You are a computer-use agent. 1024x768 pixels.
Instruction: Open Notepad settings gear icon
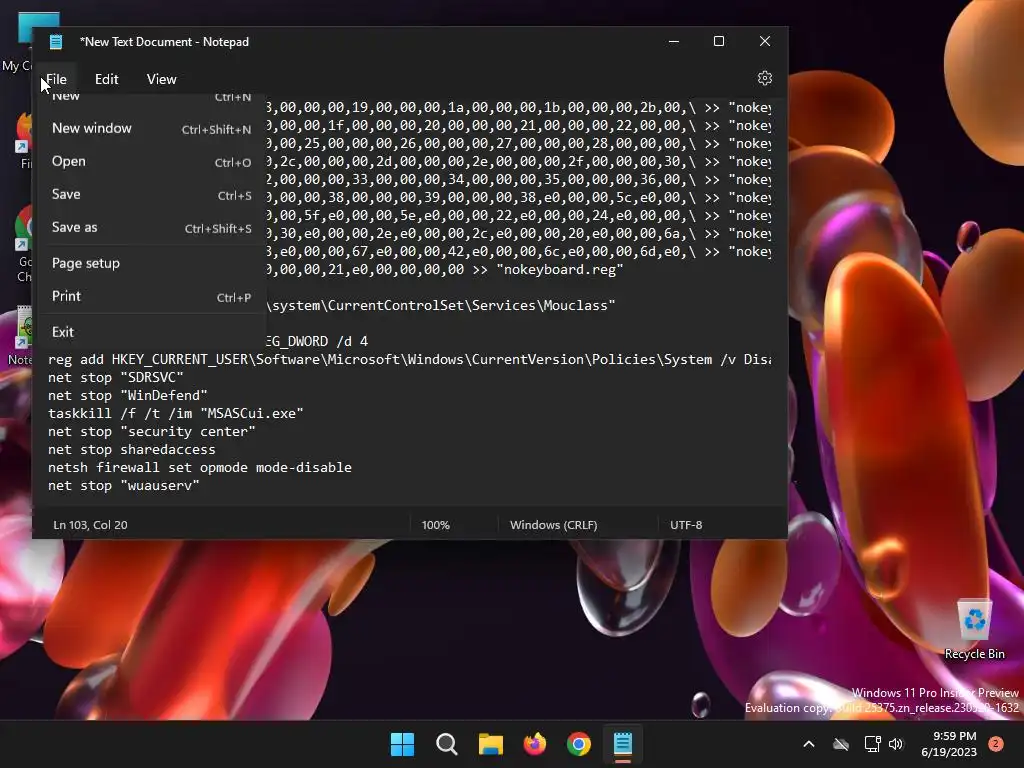764,78
